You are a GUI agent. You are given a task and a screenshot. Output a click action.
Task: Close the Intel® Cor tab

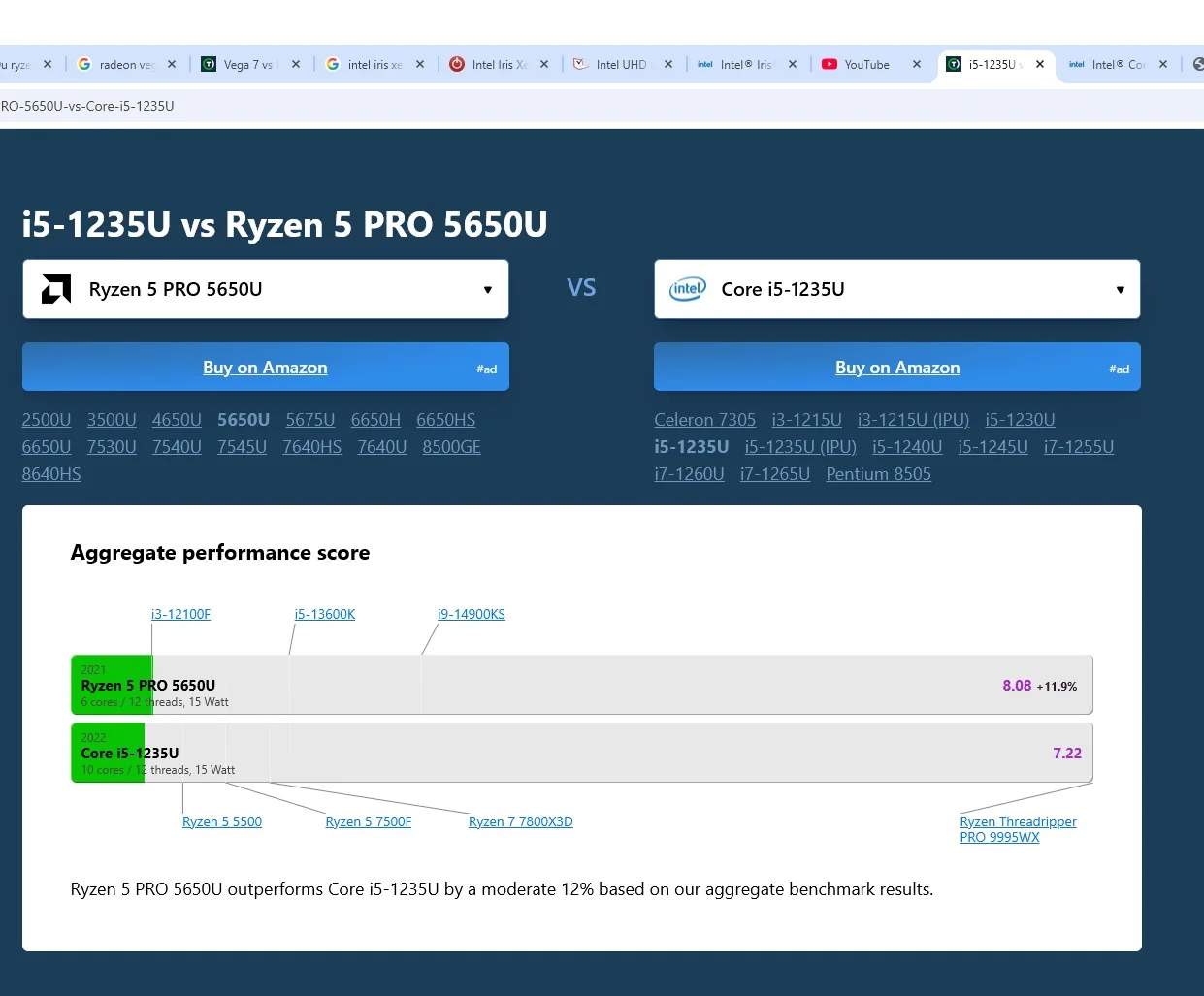(1163, 65)
